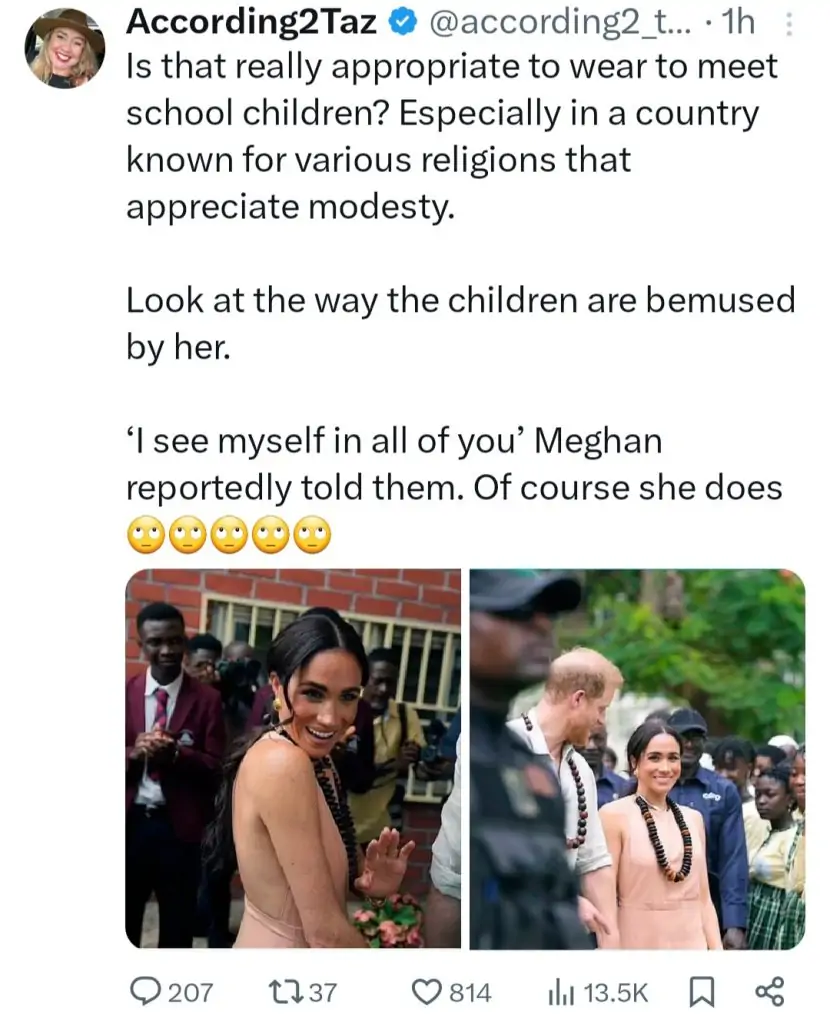Open the view analytics bar-chart icon

click(x=559, y=991)
